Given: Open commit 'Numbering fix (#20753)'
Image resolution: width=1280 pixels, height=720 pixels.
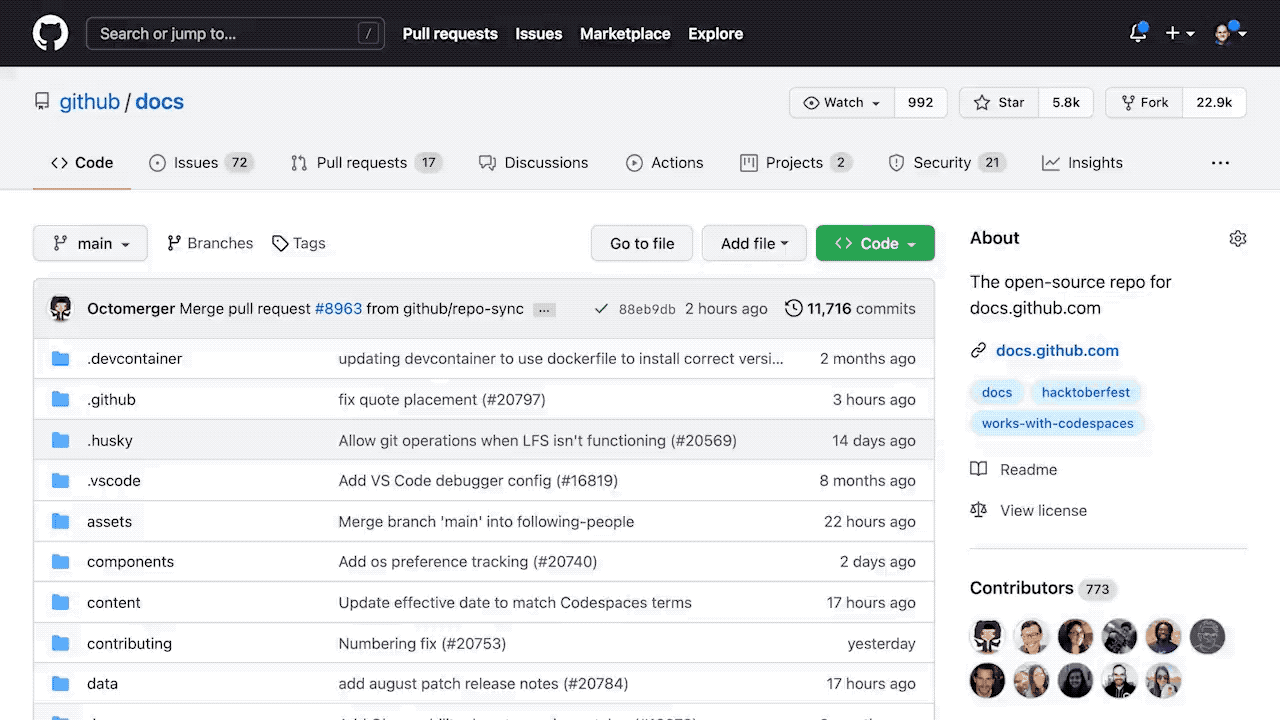Looking at the screenshot, I should pos(422,644).
